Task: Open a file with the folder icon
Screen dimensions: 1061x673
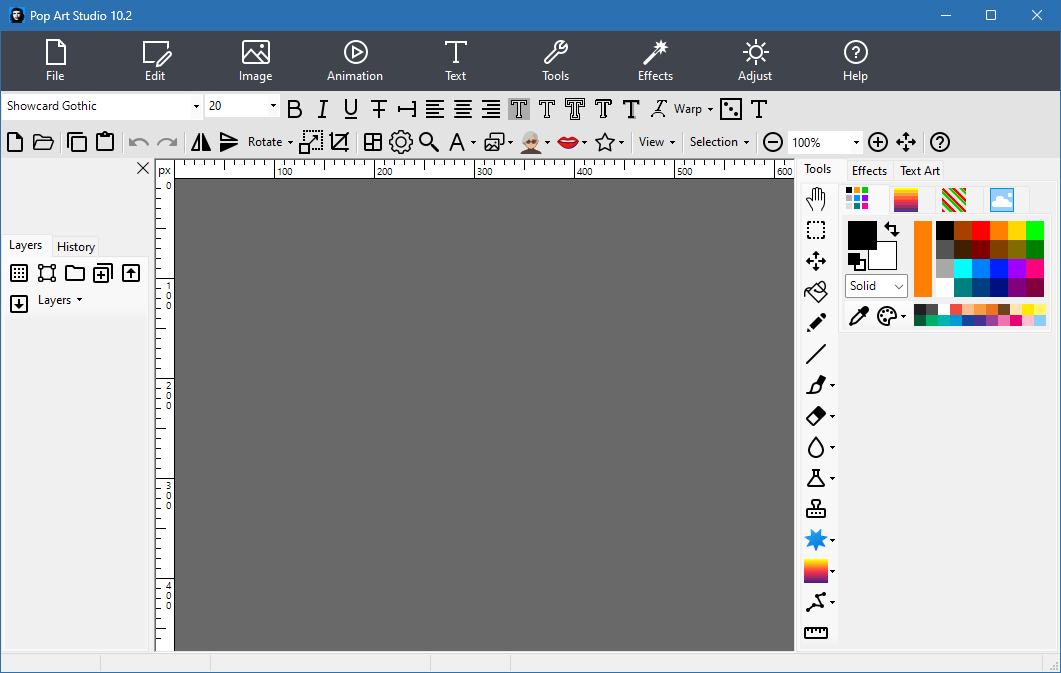Action: click(x=43, y=142)
